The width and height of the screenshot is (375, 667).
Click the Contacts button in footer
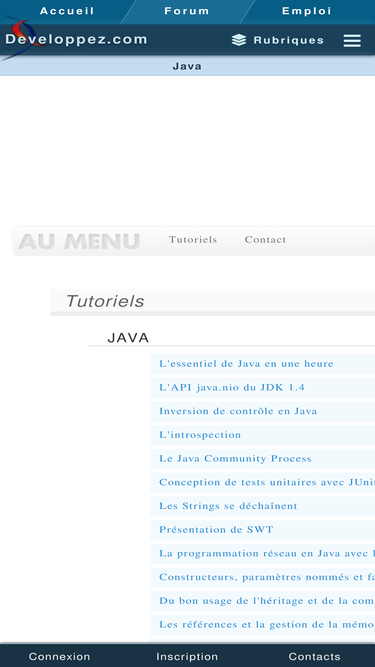point(314,656)
